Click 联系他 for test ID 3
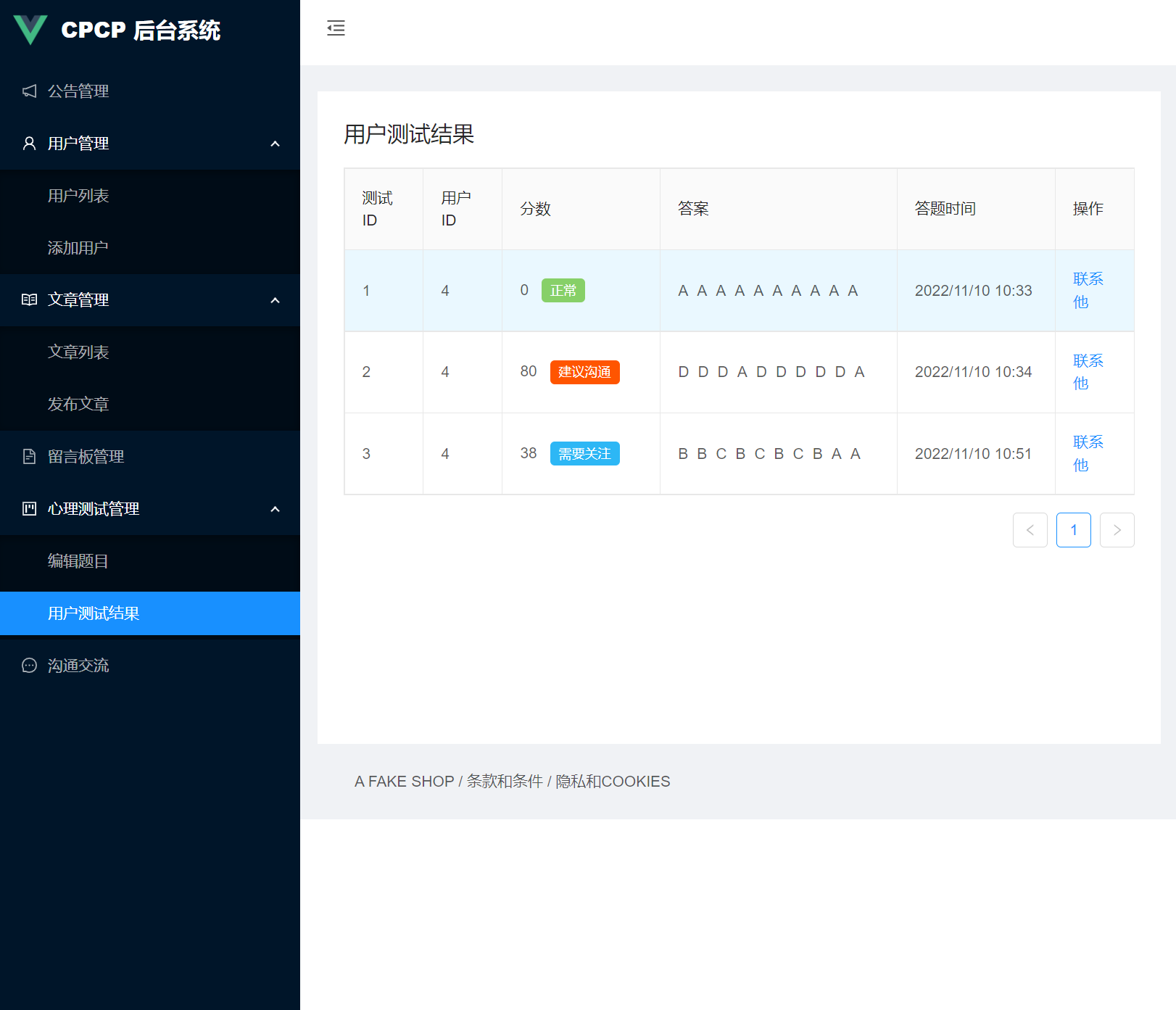The width and height of the screenshot is (1176, 1010). (x=1088, y=453)
